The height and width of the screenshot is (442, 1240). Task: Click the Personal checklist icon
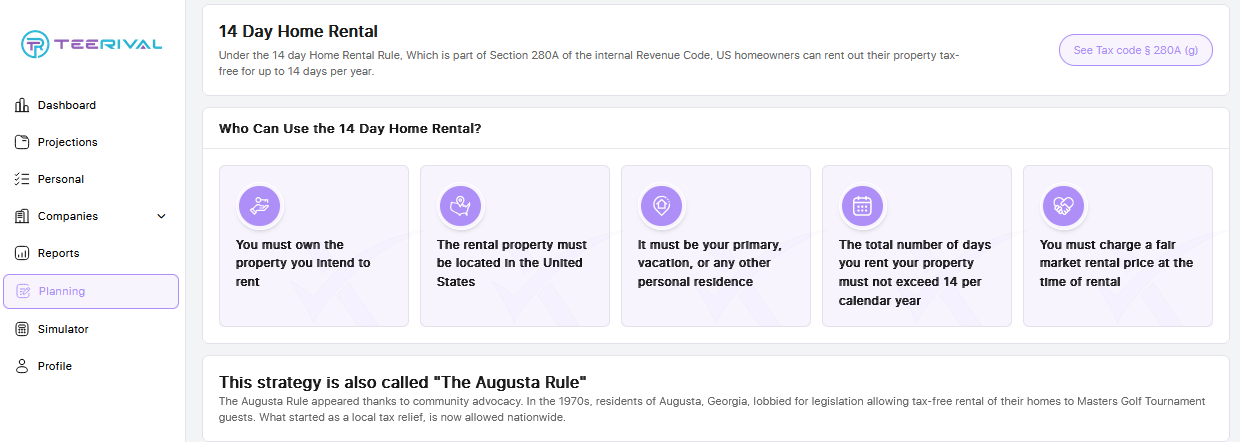tap(22, 179)
